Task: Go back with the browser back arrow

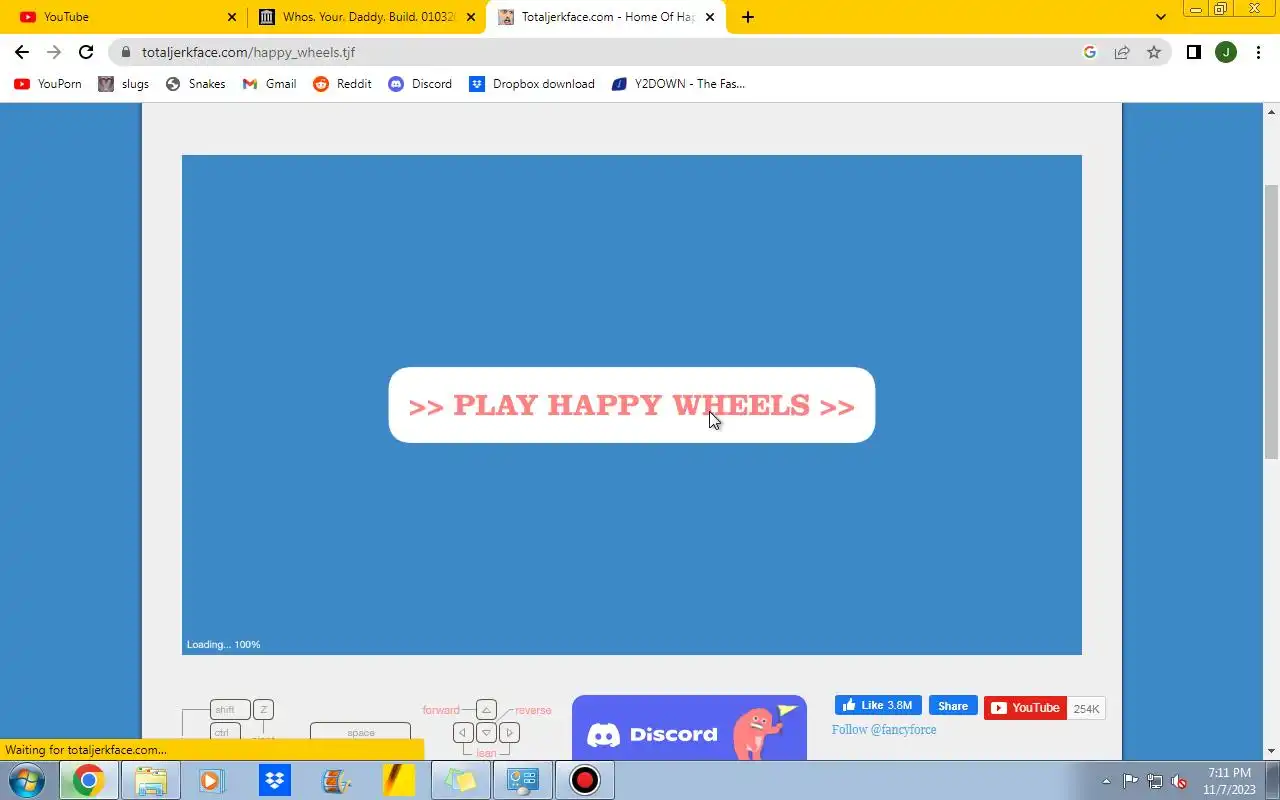Action: click(22, 52)
